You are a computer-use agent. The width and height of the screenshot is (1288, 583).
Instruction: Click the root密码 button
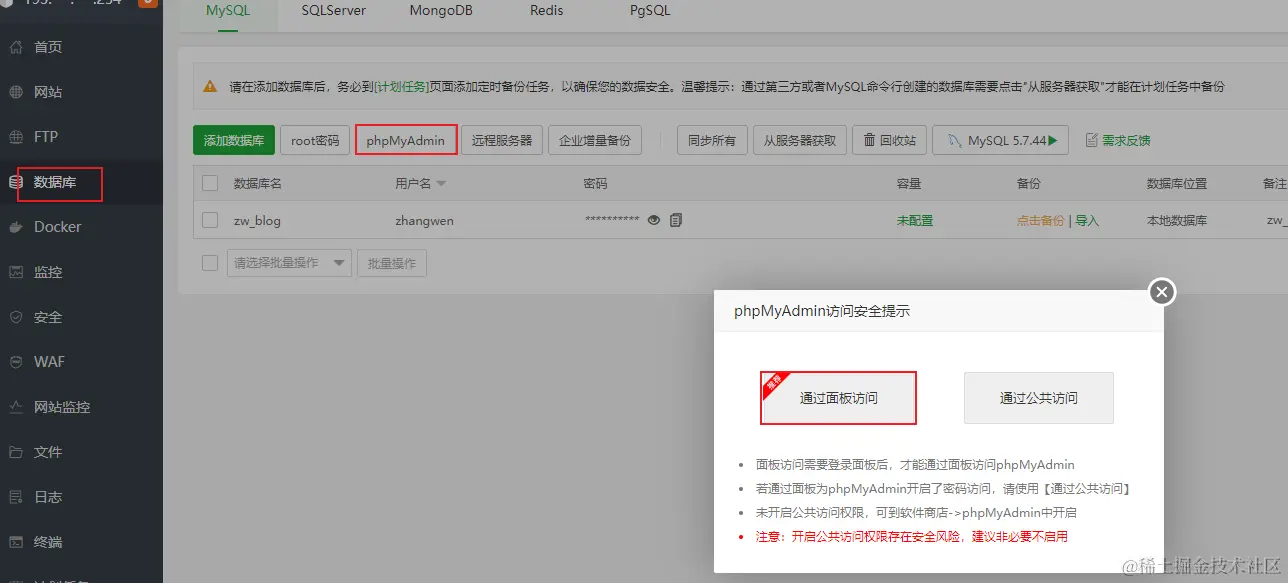(315, 140)
